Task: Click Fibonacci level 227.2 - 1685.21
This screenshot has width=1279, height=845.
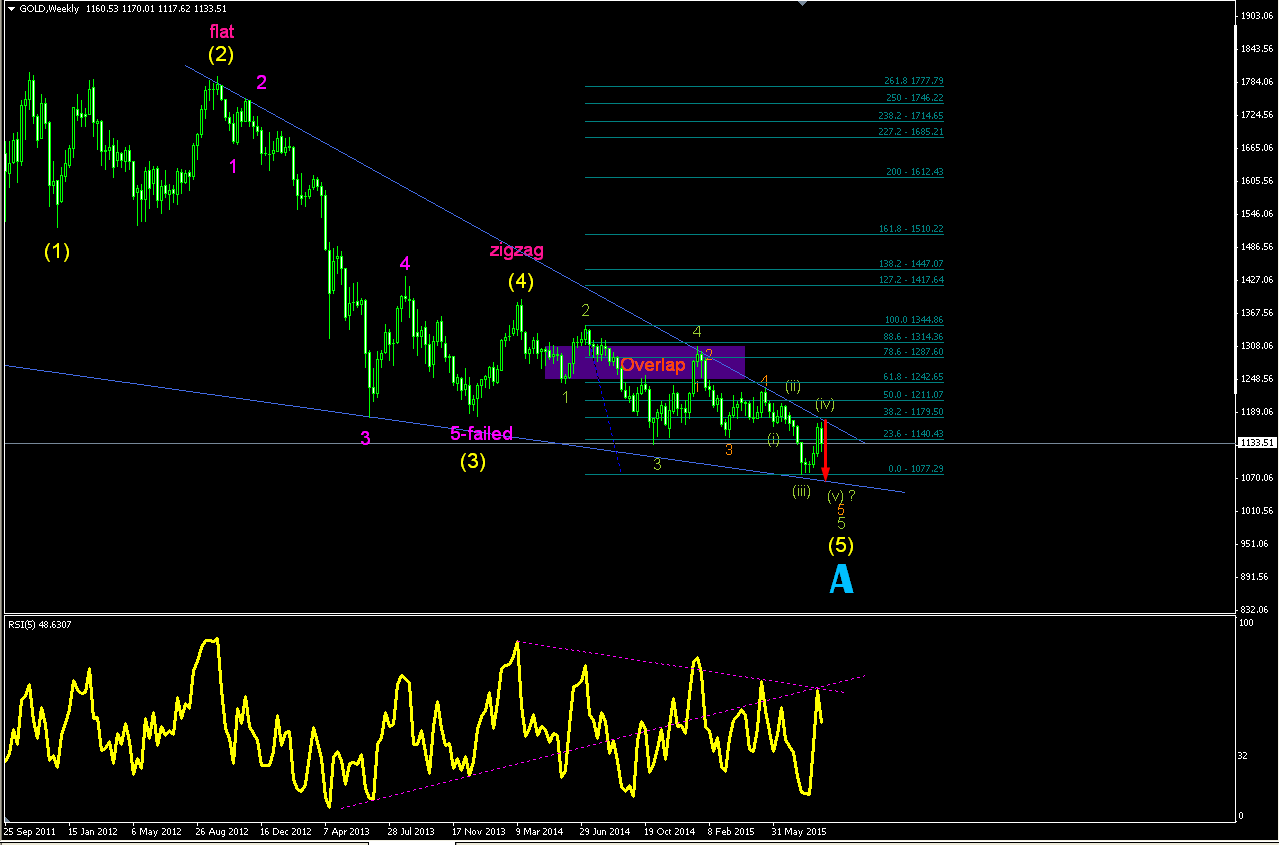Action: point(911,131)
